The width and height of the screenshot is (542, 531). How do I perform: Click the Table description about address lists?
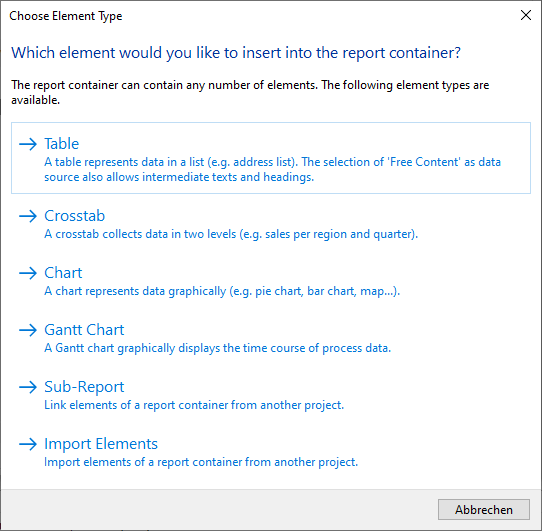click(272, 169)
